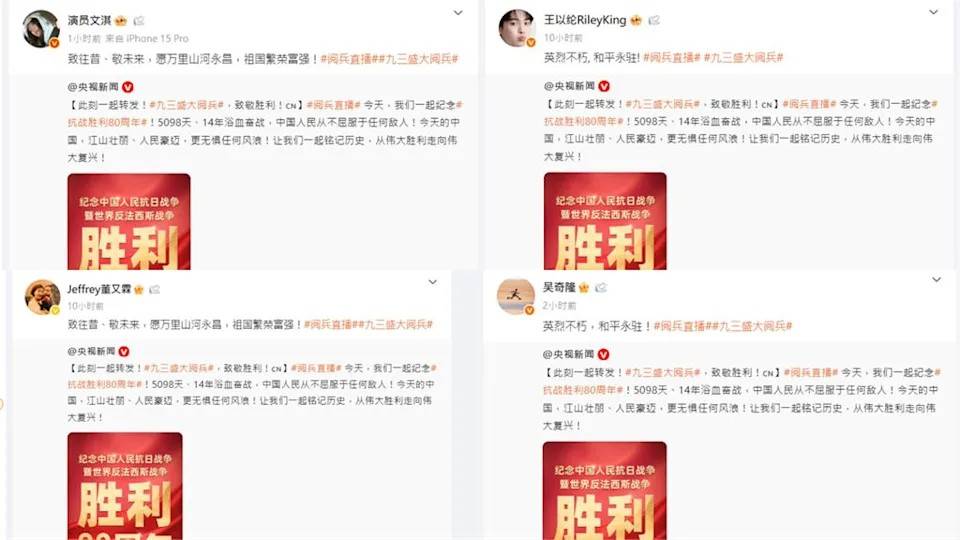This screenshot has width=960, height=540.
Task: Click the crown badge beside 演员文淇
Action: tap(121, 21)
